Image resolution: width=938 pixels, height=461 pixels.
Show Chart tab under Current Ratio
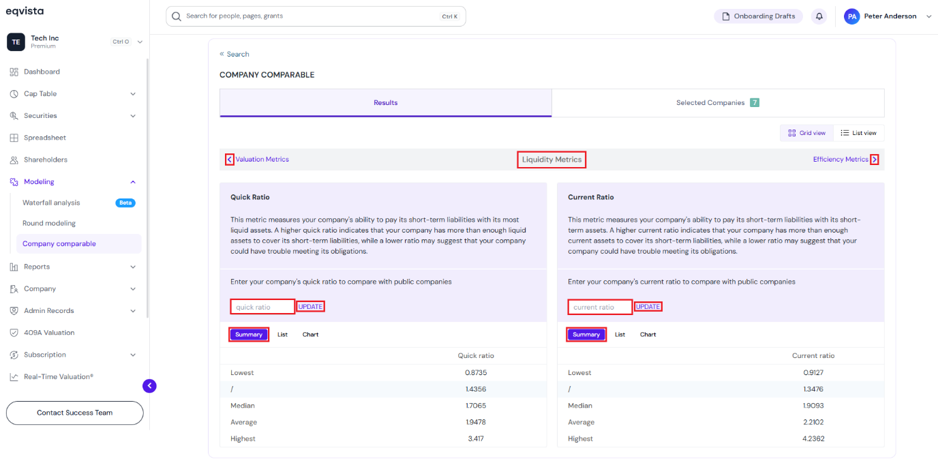pyautogui.click(x=648, y=335)
